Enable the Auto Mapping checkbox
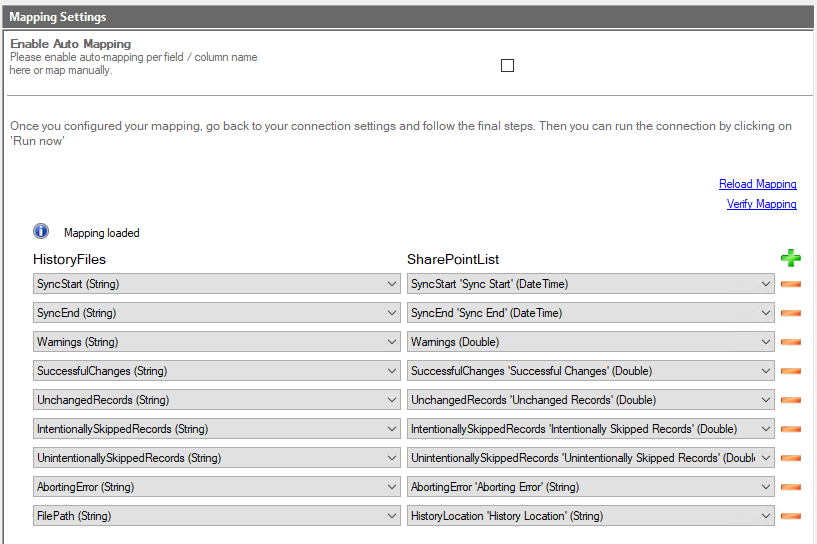 point(507,66)
